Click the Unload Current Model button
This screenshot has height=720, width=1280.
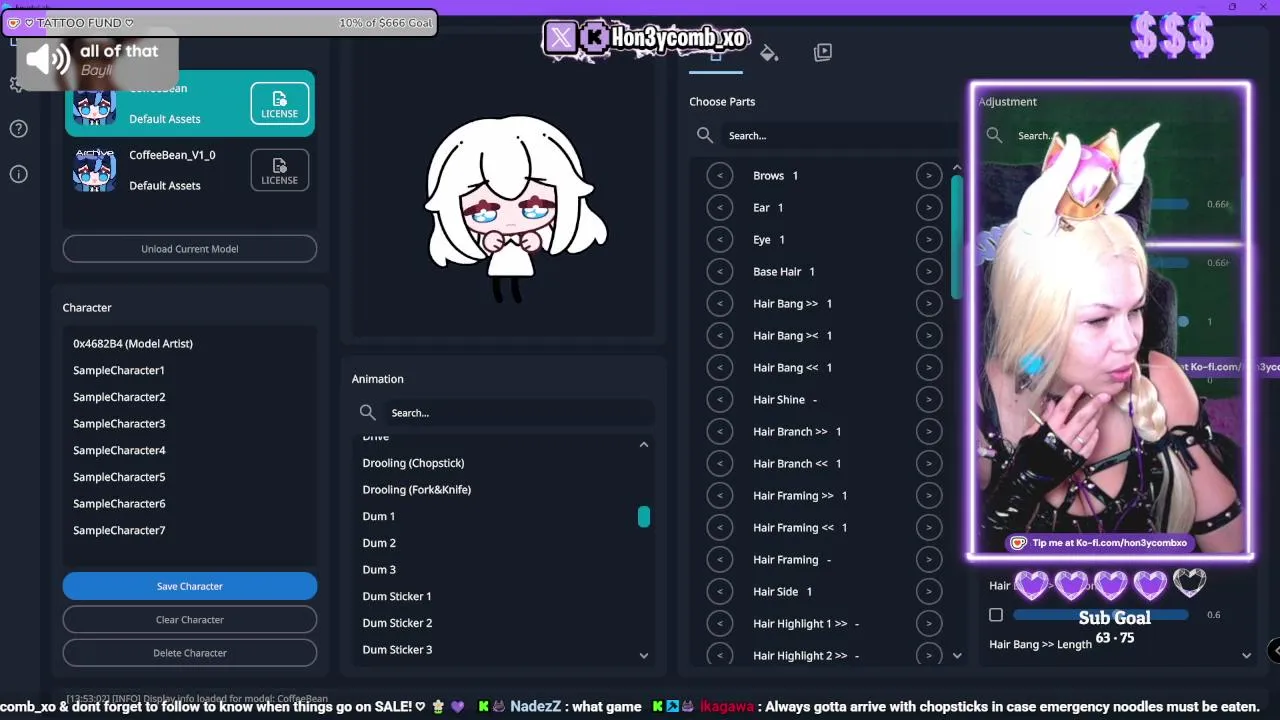coord(190,249)
